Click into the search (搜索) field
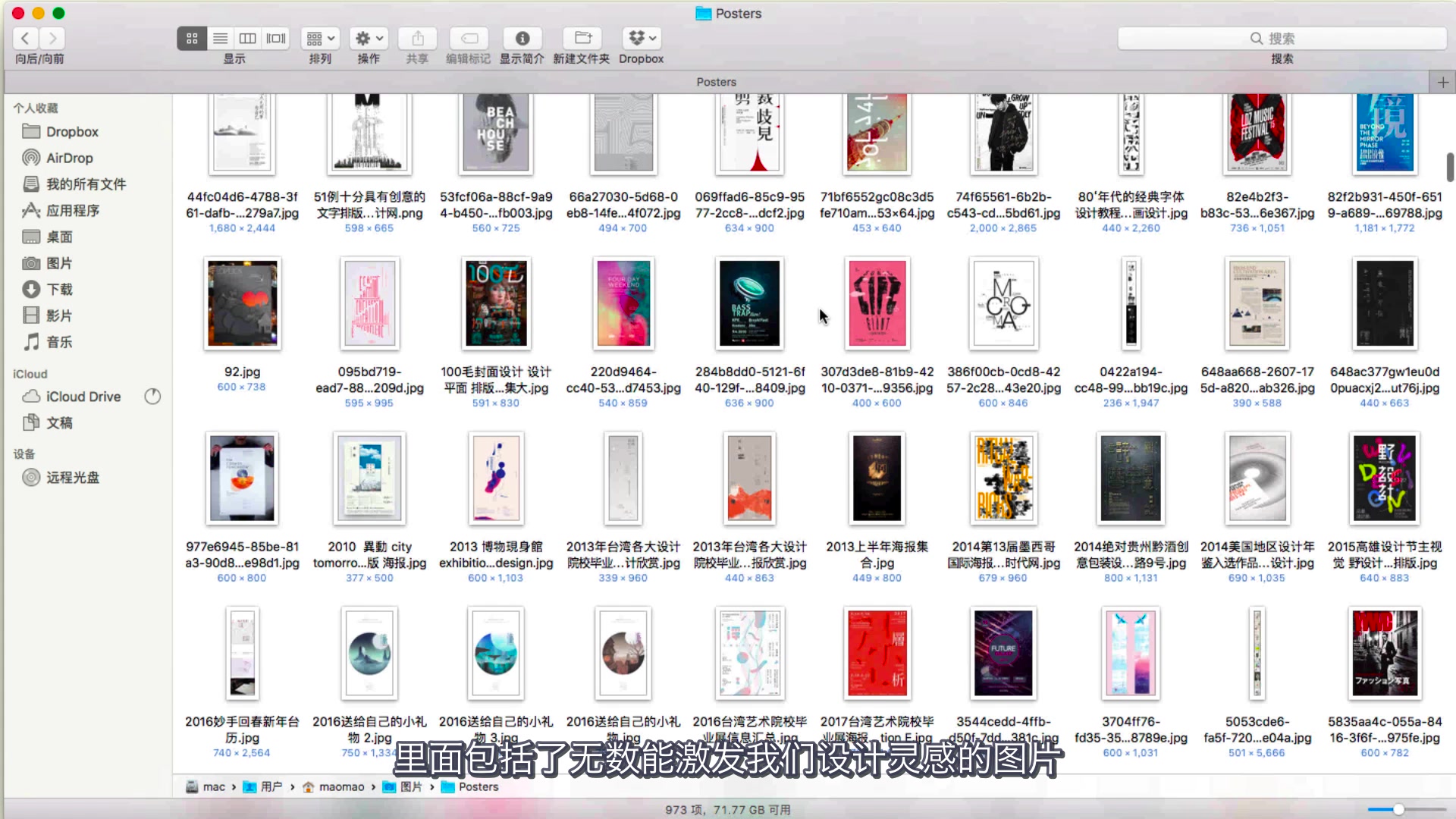This screenshot has width=1456, height=819. (x=1282, y=38)
